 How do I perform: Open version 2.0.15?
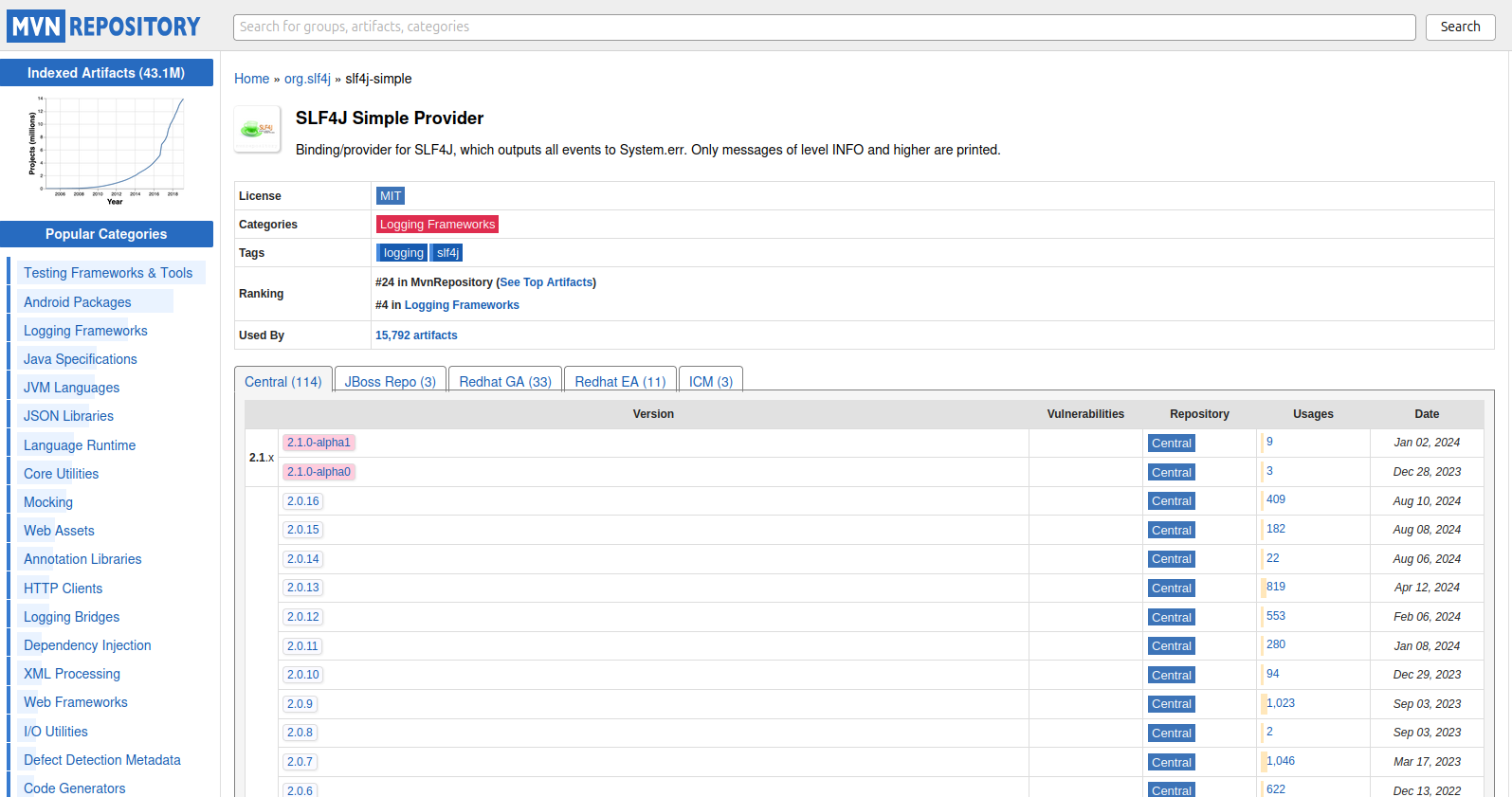pyautogui.click(x=303, y=530)
